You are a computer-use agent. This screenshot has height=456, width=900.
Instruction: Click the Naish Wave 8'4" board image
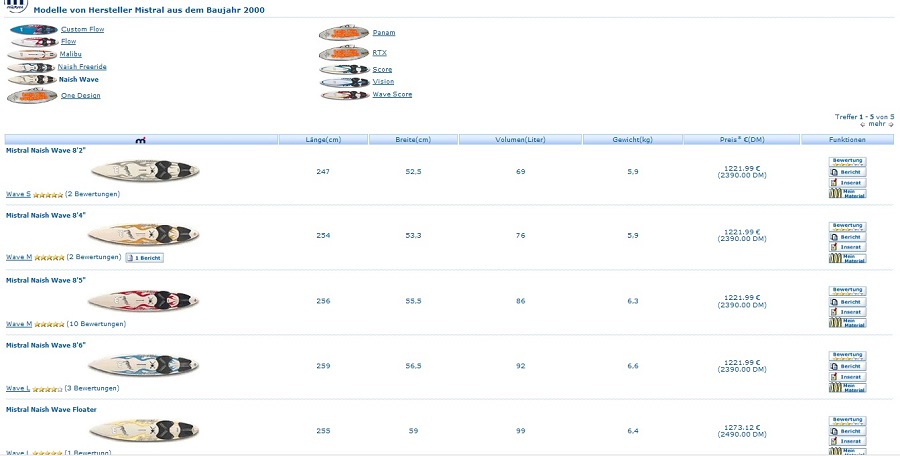click(x=143, y=234)
